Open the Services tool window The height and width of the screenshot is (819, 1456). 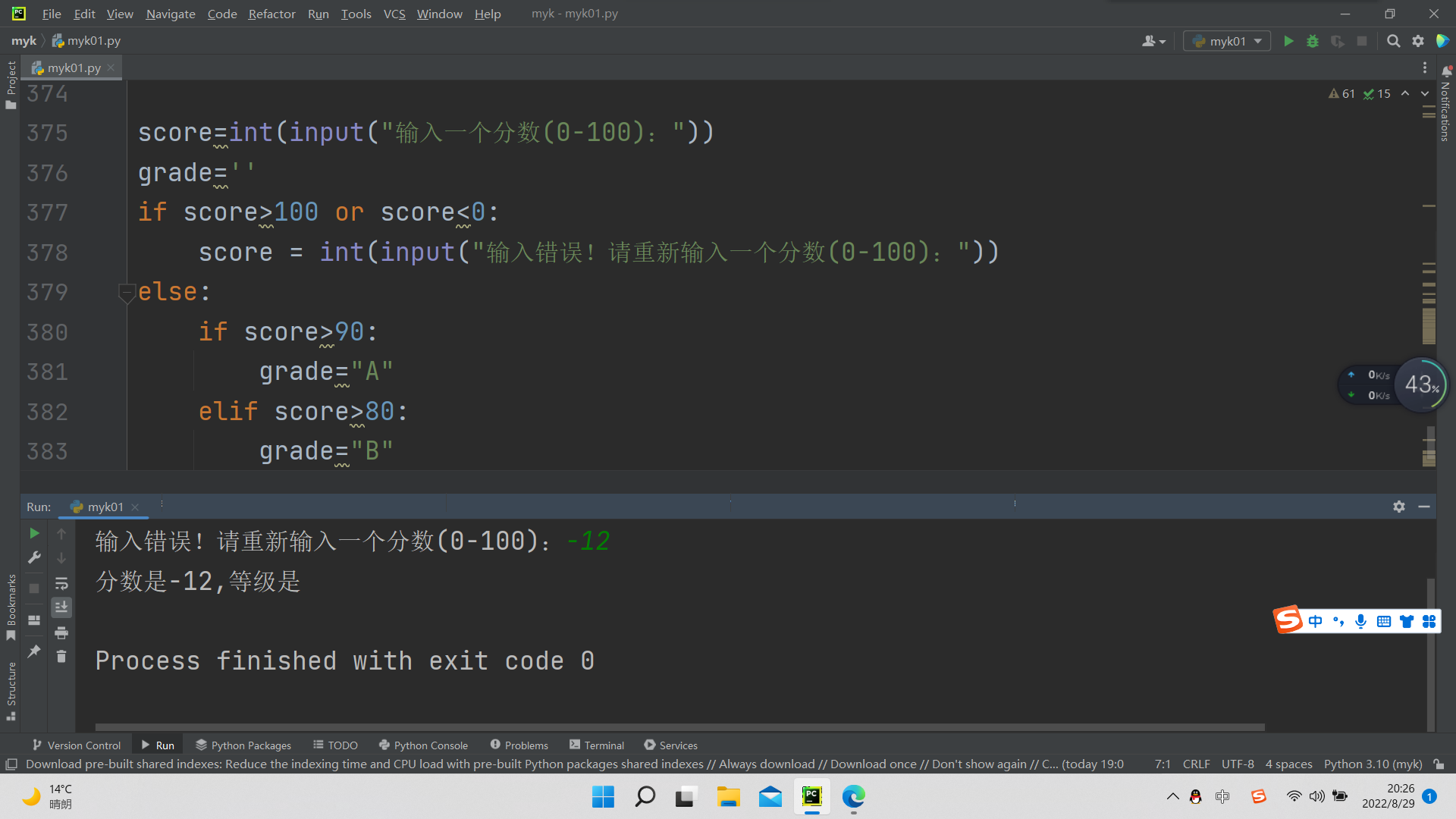tap(670, 745)
